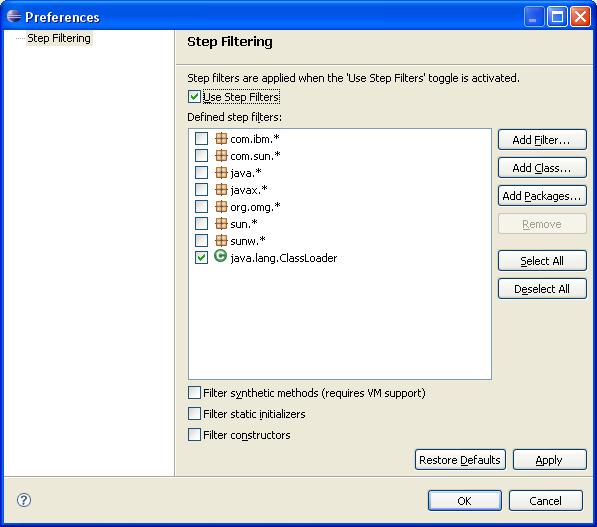Minimize the Preferences window
This screenshot has width=597, height=527.
tap(533, 16)
